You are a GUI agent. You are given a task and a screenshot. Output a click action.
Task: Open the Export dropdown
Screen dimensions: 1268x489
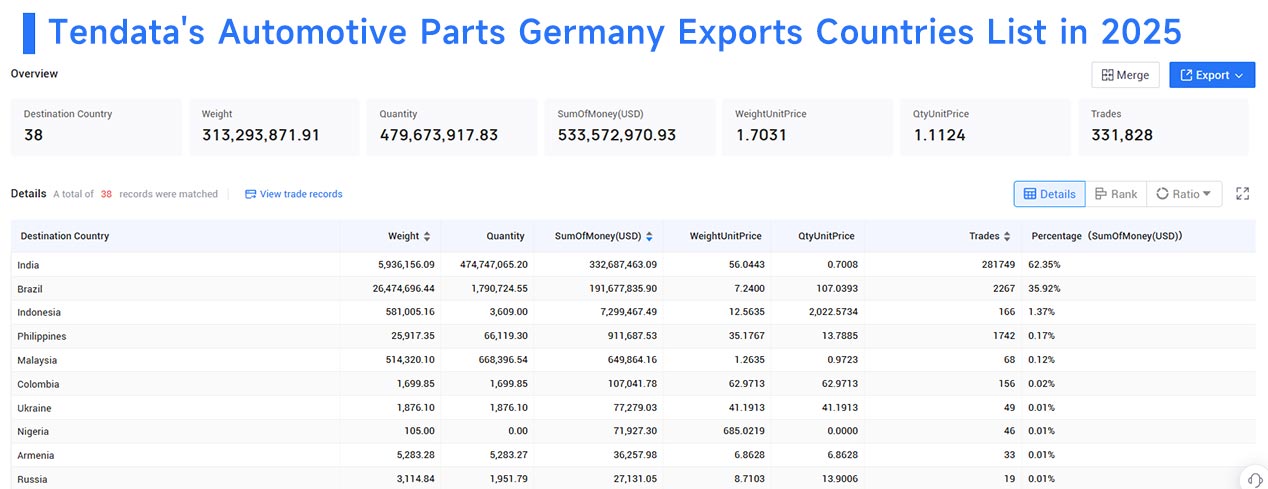tap(1212, 75)
